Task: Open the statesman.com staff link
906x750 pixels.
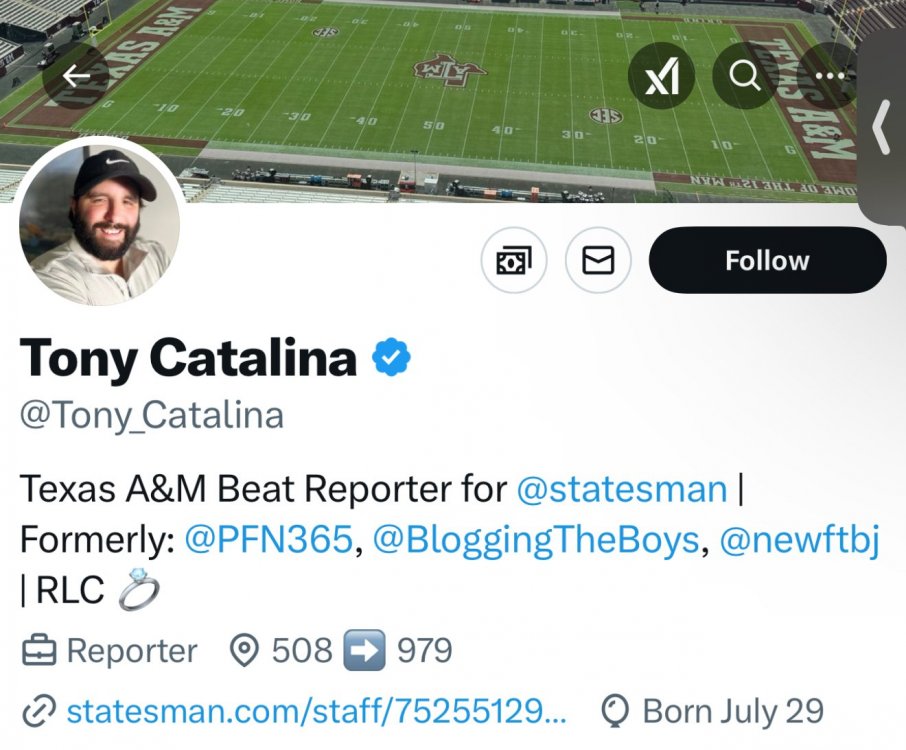Action: coord(316,712)
